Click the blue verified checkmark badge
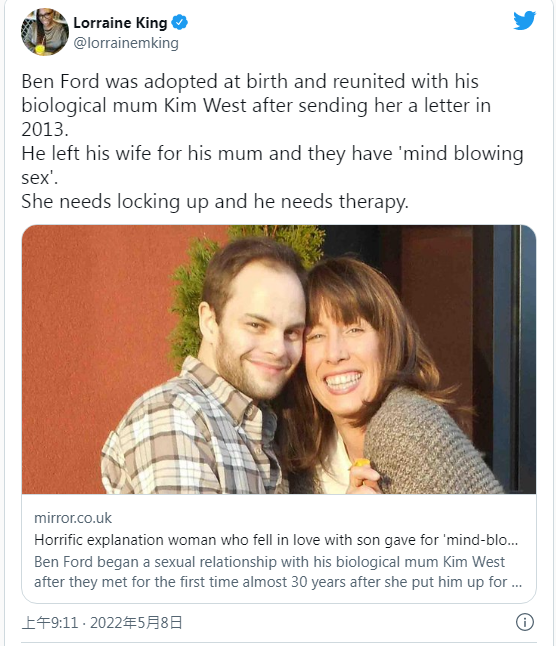 [180, 22]
